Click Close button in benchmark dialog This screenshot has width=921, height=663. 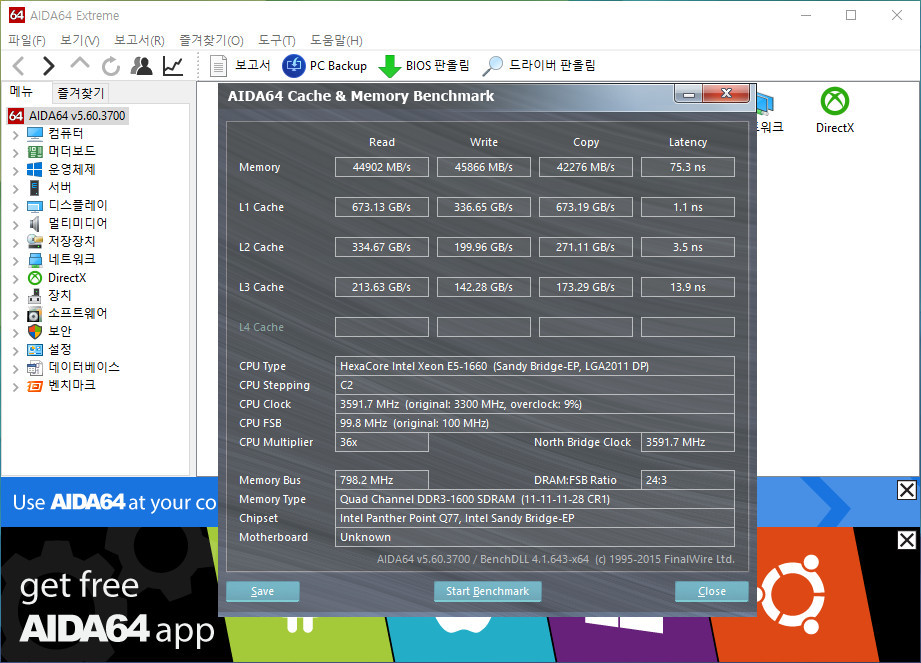(x=712, y=591)
